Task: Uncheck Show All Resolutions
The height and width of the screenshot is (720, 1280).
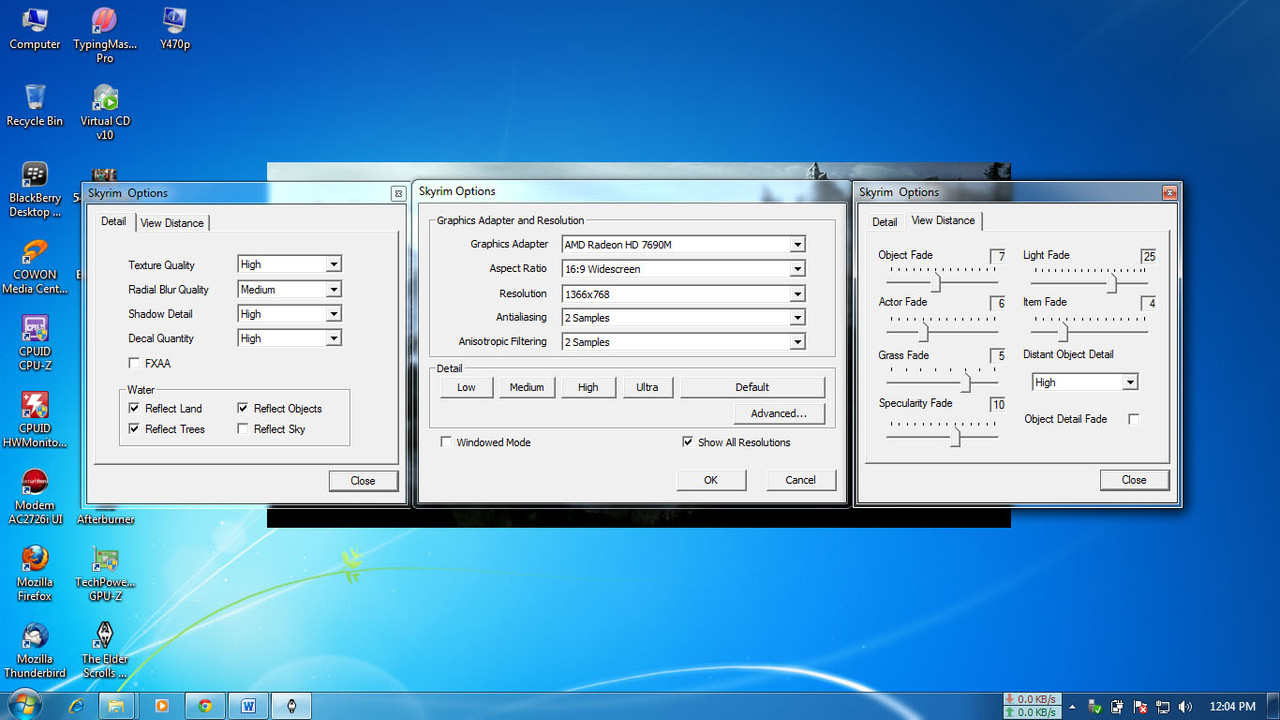Action: coord(688,442)
